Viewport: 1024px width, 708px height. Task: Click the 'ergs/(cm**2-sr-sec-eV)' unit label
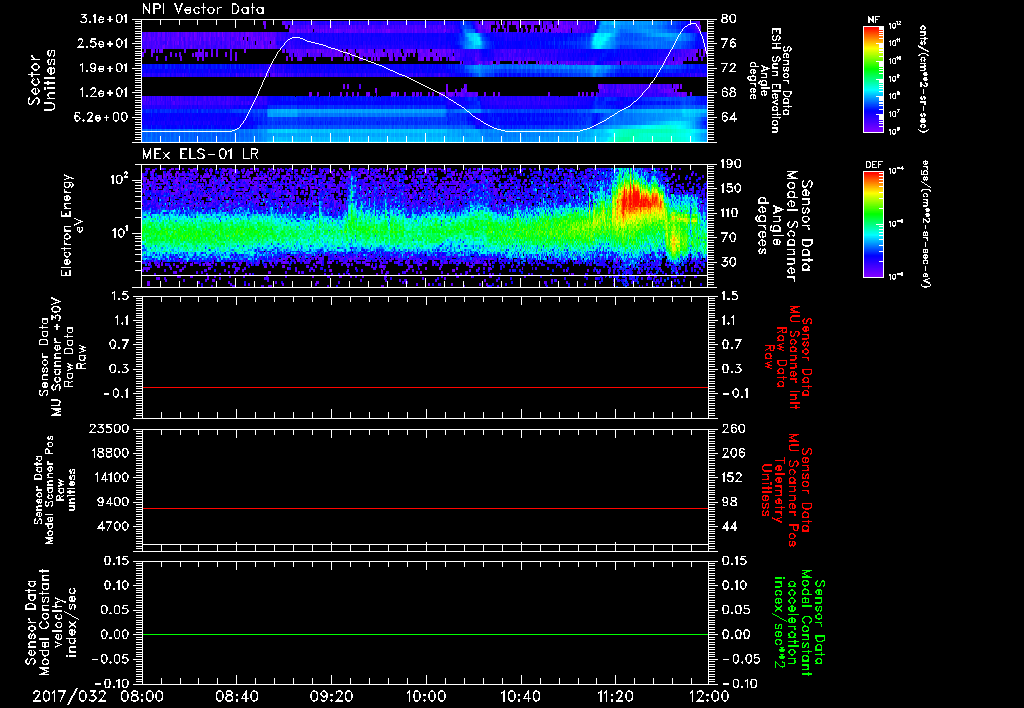(x=925, y=224)
